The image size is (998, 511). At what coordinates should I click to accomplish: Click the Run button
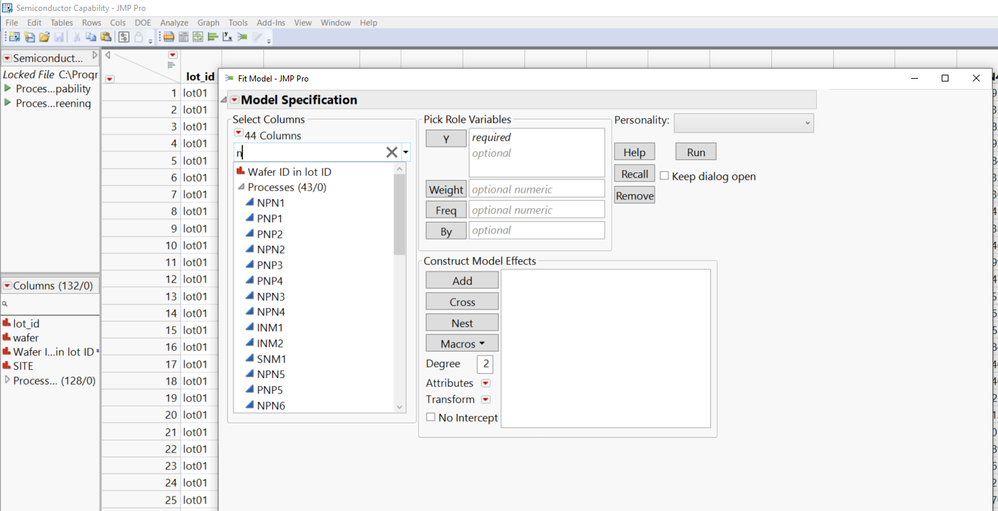[695, 152]
